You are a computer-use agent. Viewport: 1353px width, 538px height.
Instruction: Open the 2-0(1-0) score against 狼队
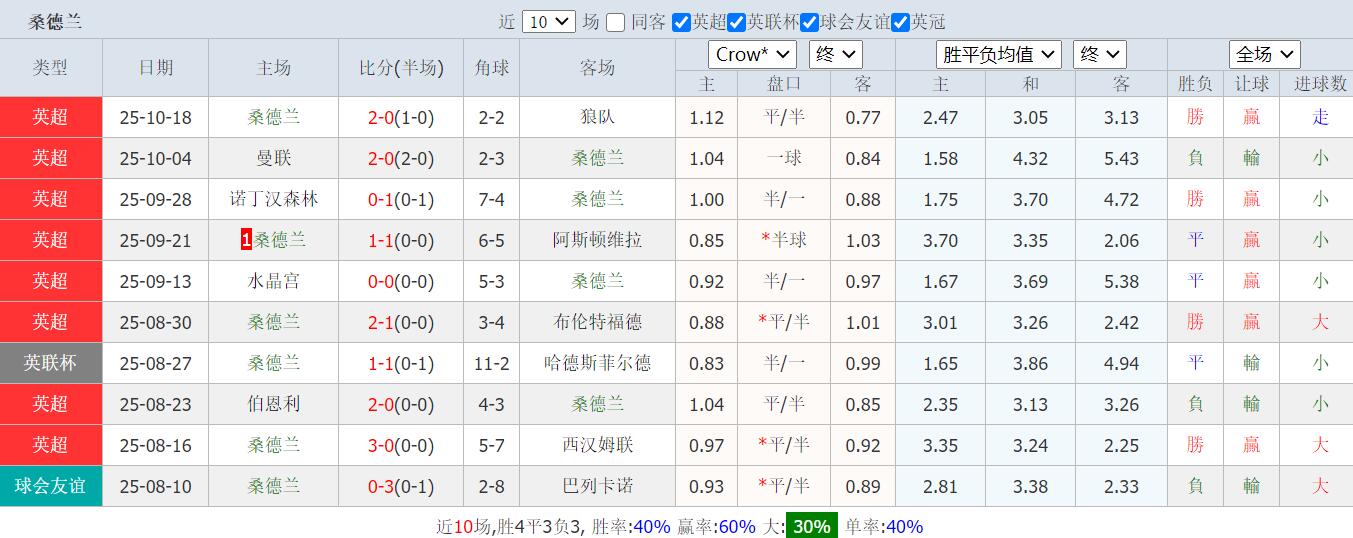pyautogui.click(x=401, y=117)
